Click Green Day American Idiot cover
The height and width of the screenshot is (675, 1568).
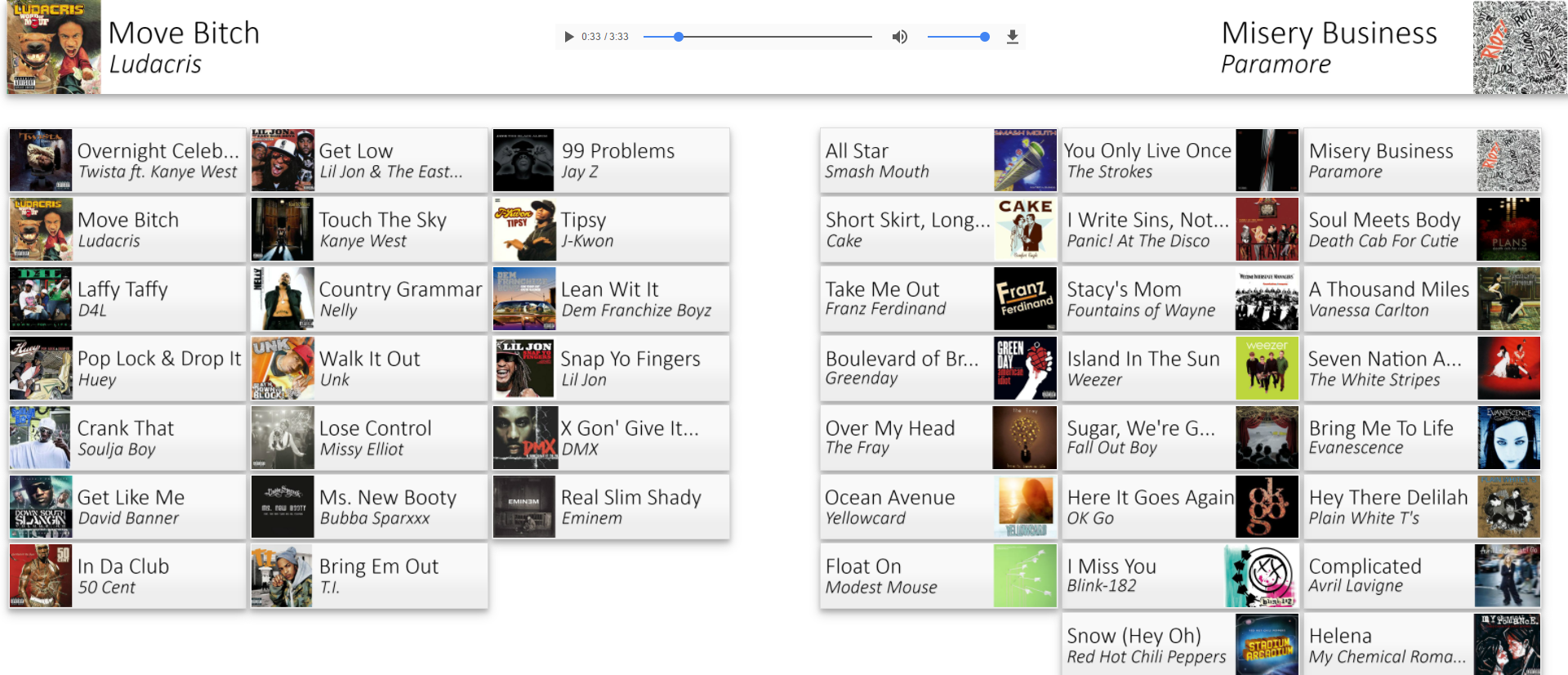[x=1025, y=369]
